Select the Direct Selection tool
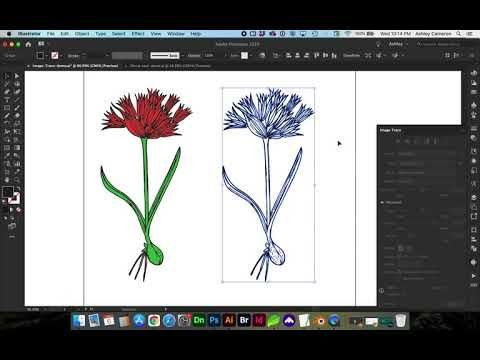Viewport: 480px width, 360px height. coord(17,76)
